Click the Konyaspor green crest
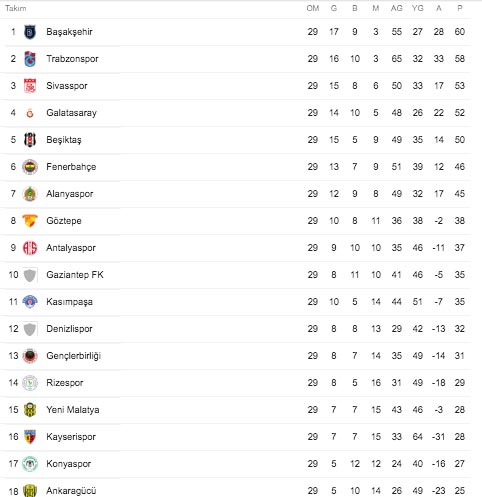This screenshot has width=482, height=497. coord(30,464)
